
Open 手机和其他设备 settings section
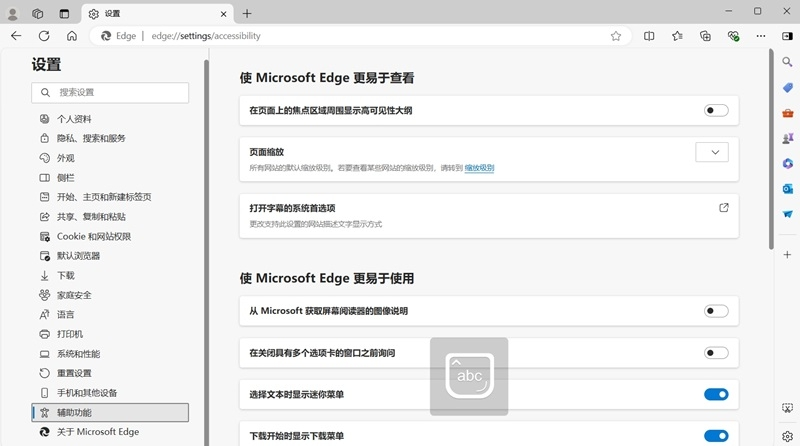click(110, 393)
